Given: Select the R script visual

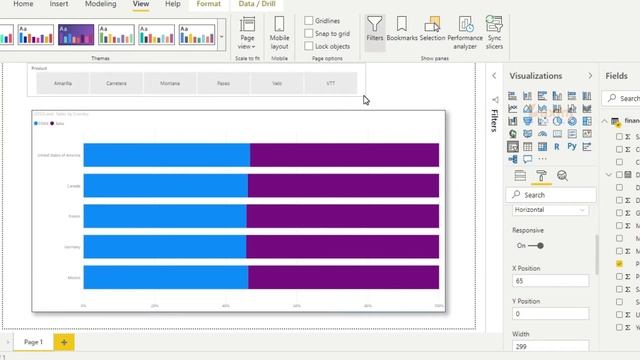Looking at the screenshot, I should coord(557,147).
